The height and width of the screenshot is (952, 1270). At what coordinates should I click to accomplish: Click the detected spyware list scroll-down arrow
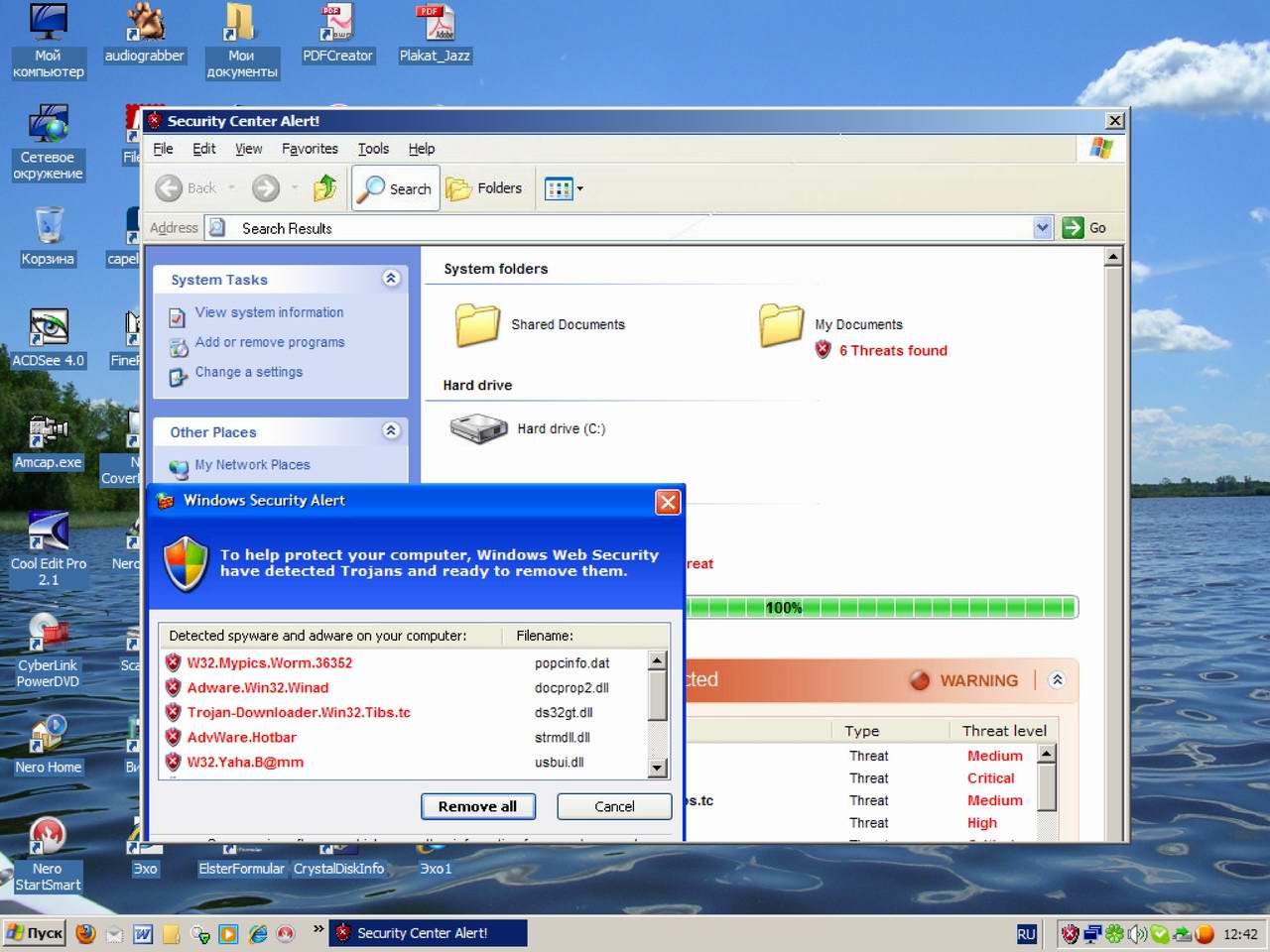click(657, 768)
